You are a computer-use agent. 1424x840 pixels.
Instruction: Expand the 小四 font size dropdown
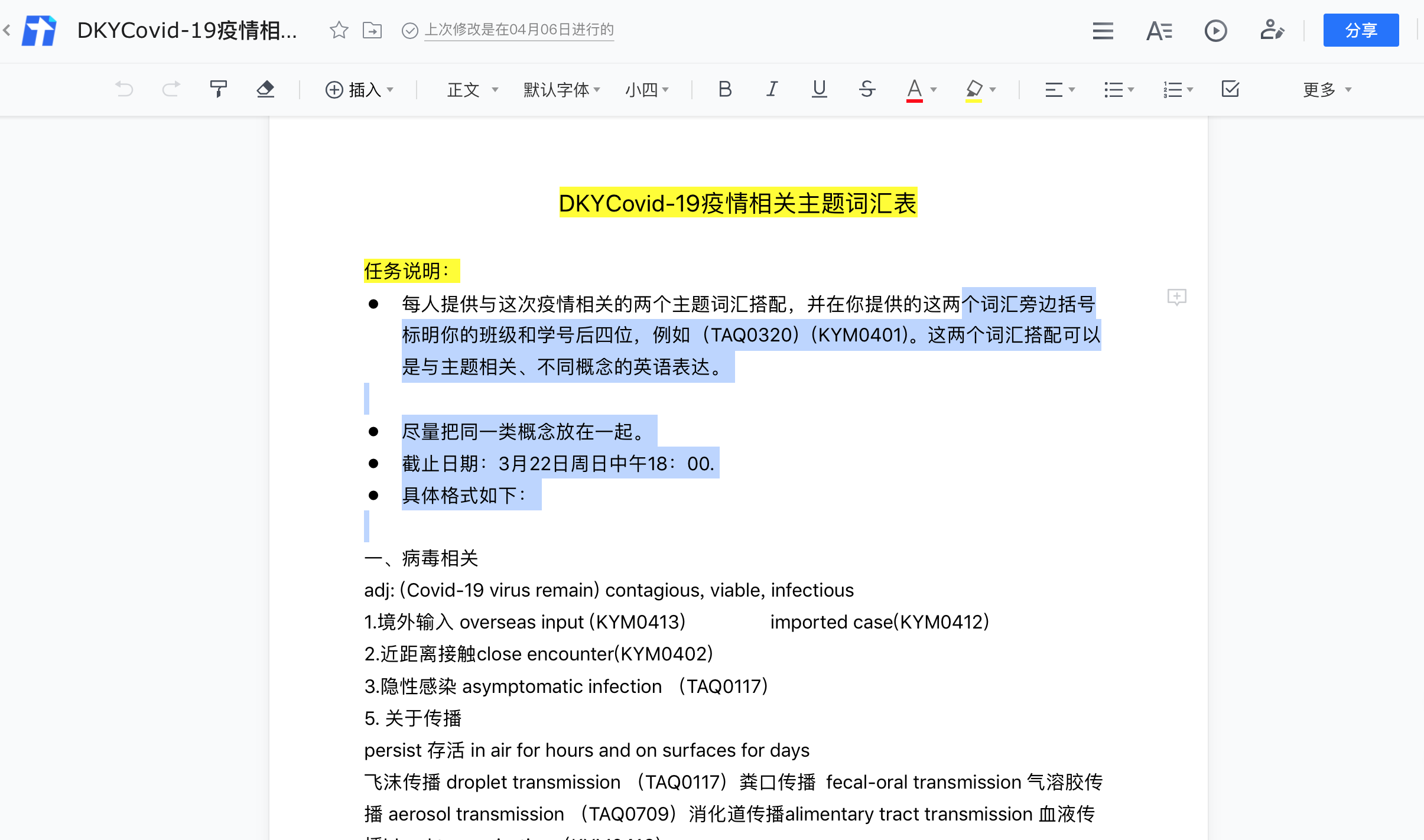tap(647, 90)
